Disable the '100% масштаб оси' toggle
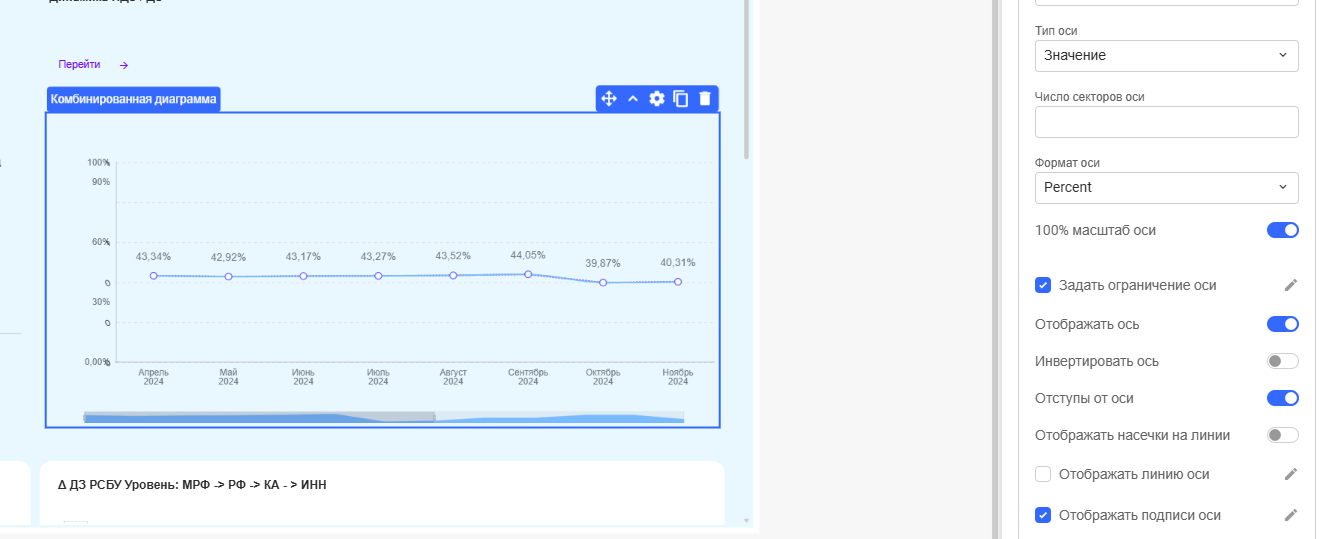Screen dimensions: 1319x539 tap(1282, 230)
